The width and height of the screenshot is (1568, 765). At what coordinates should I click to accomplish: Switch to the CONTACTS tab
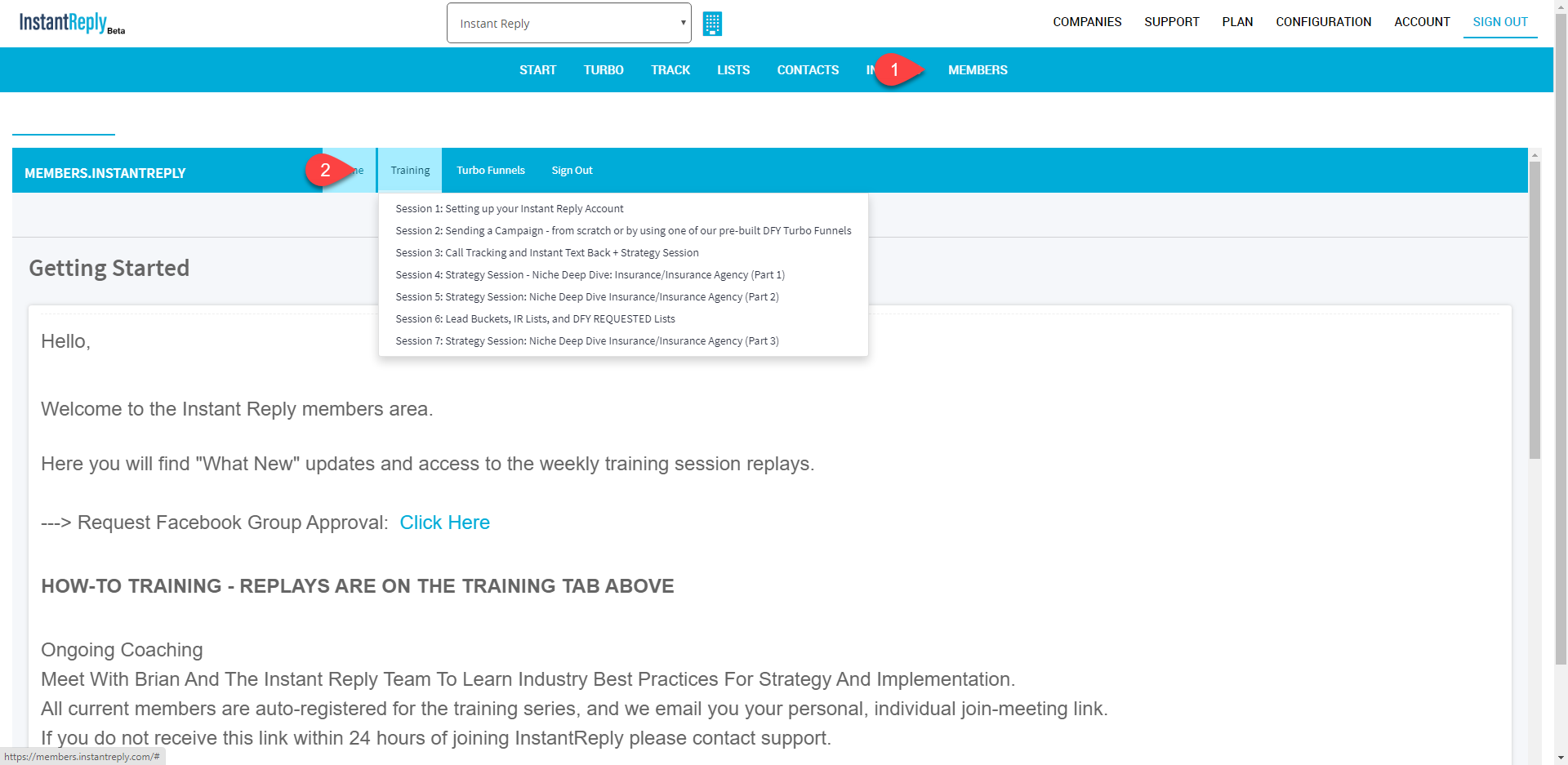[x=808, y=70]
